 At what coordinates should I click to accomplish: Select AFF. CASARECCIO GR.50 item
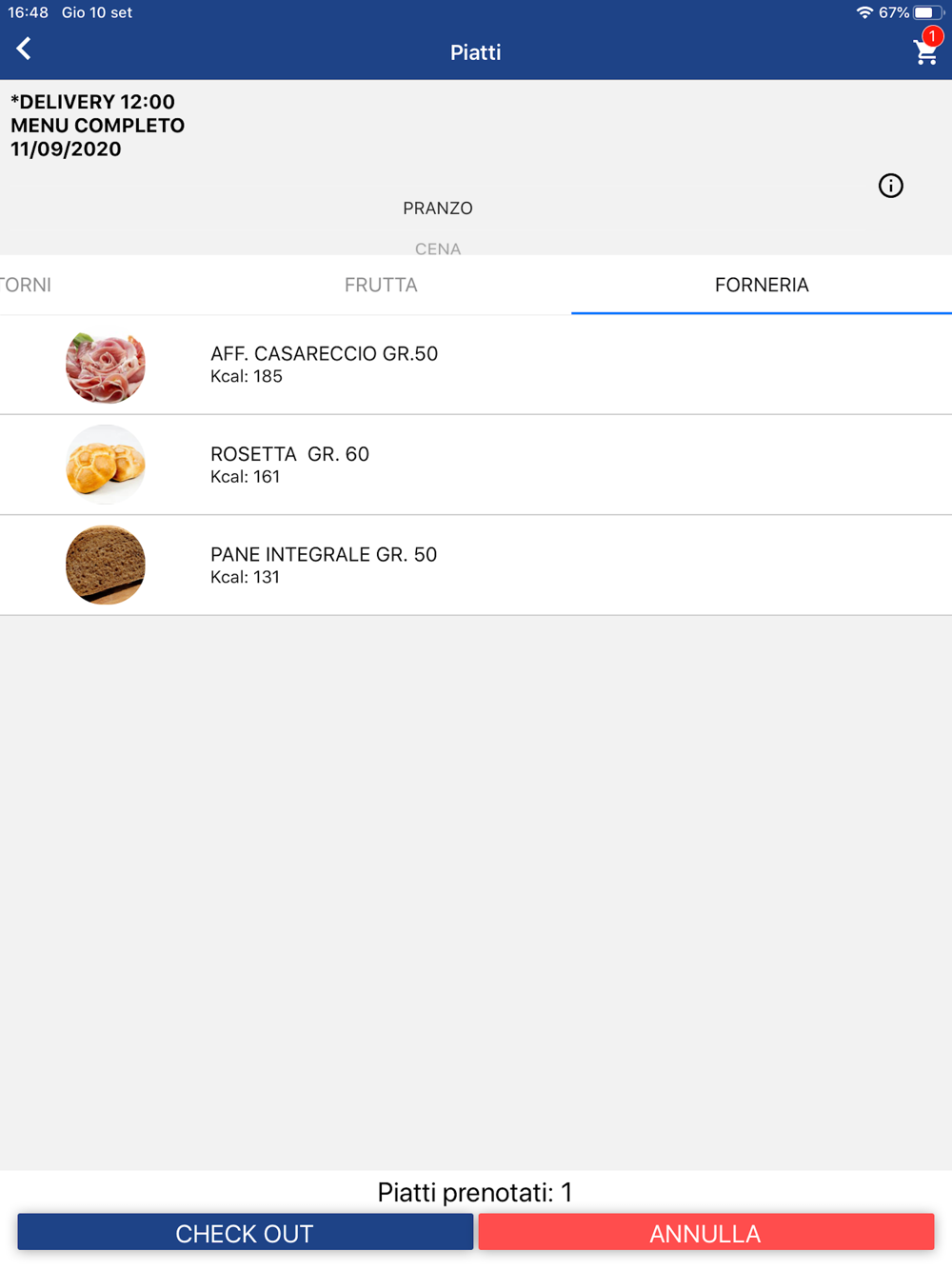(476, 365)
